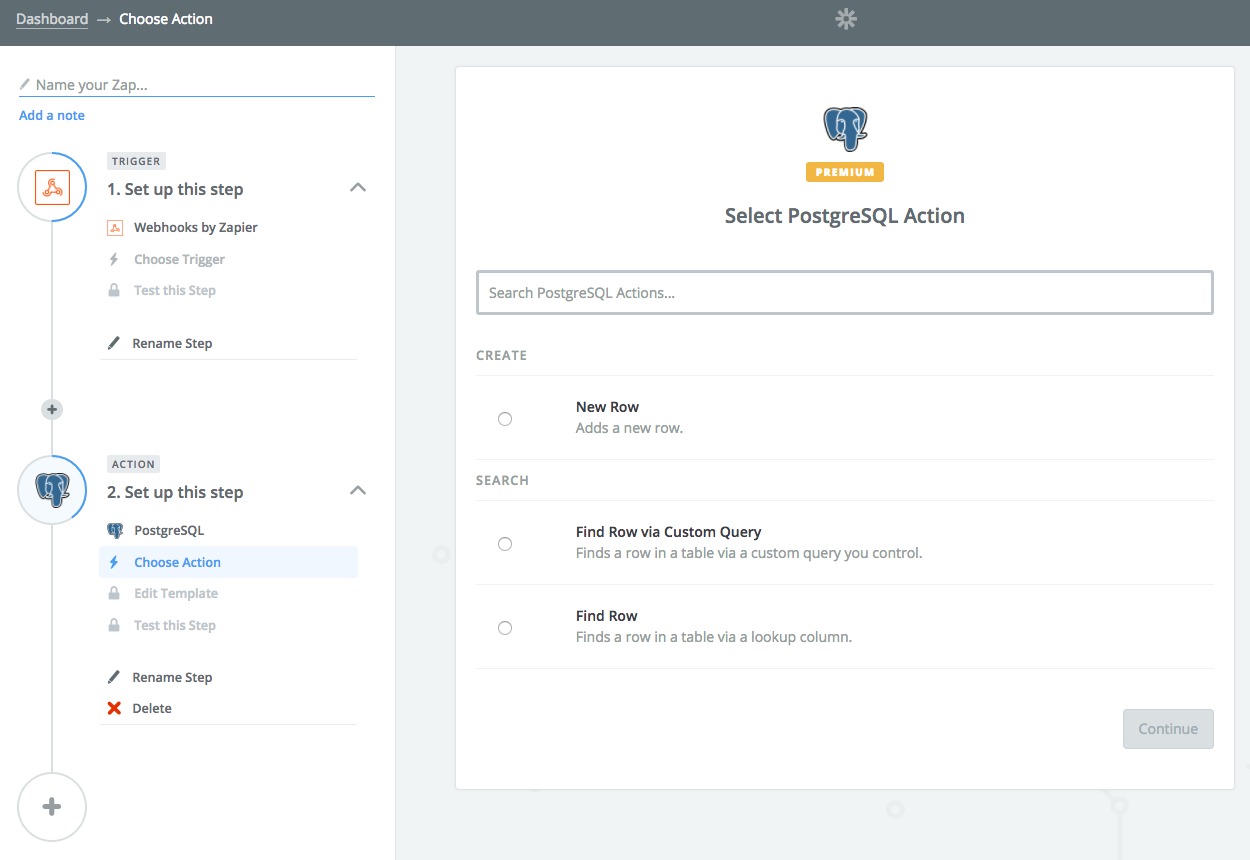Screen dimensions: 1250x860
Task: Click the large Webhooks trigger circle icon
Action: pos(52,187)
